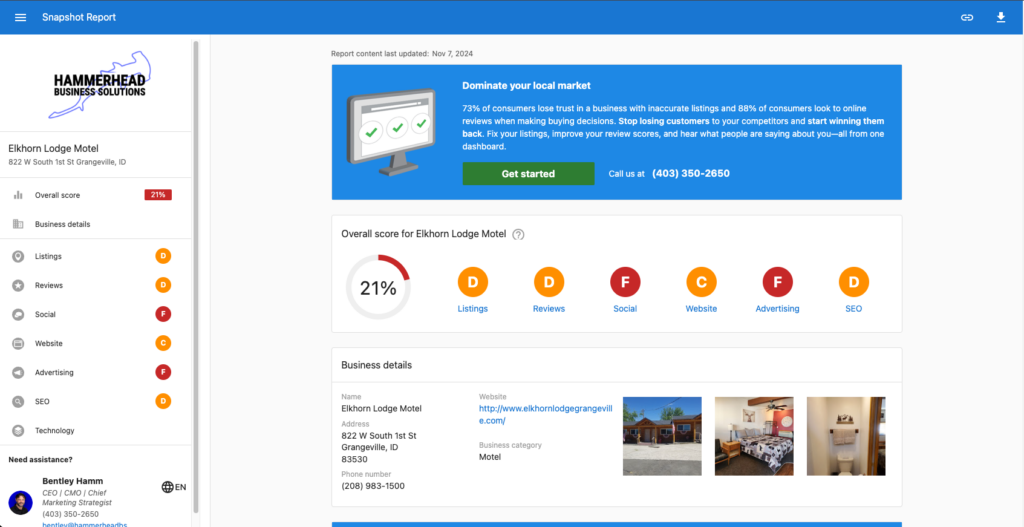Click the Website C grade badge in sidebar
The height and width of the screenshot is (527, 1024).
point(163,343)
